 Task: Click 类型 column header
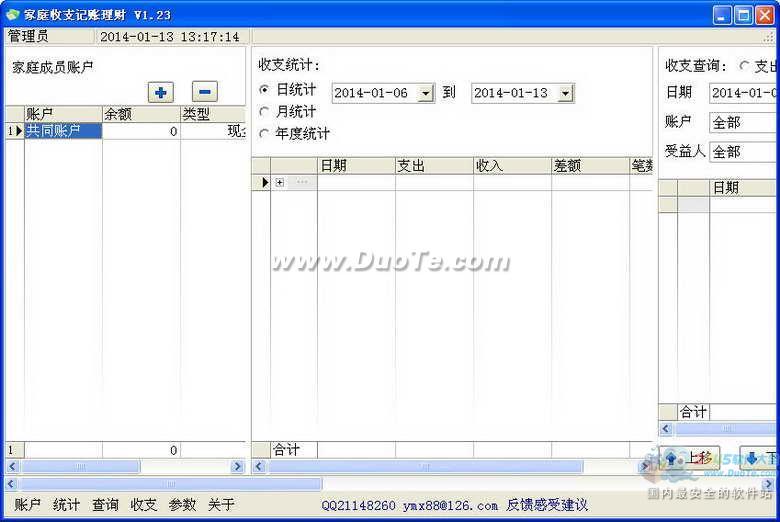click(213, 114)
